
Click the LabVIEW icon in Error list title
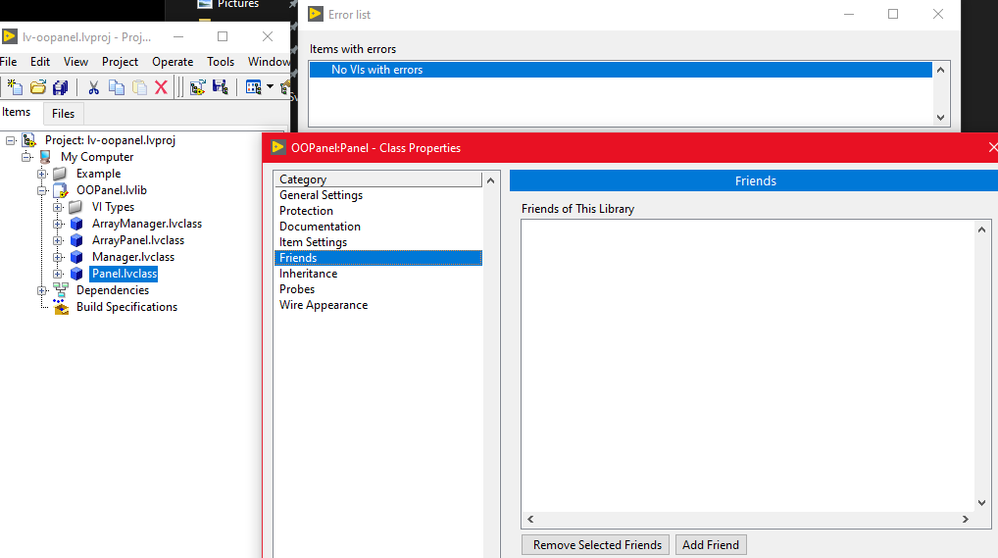(316, 13)
